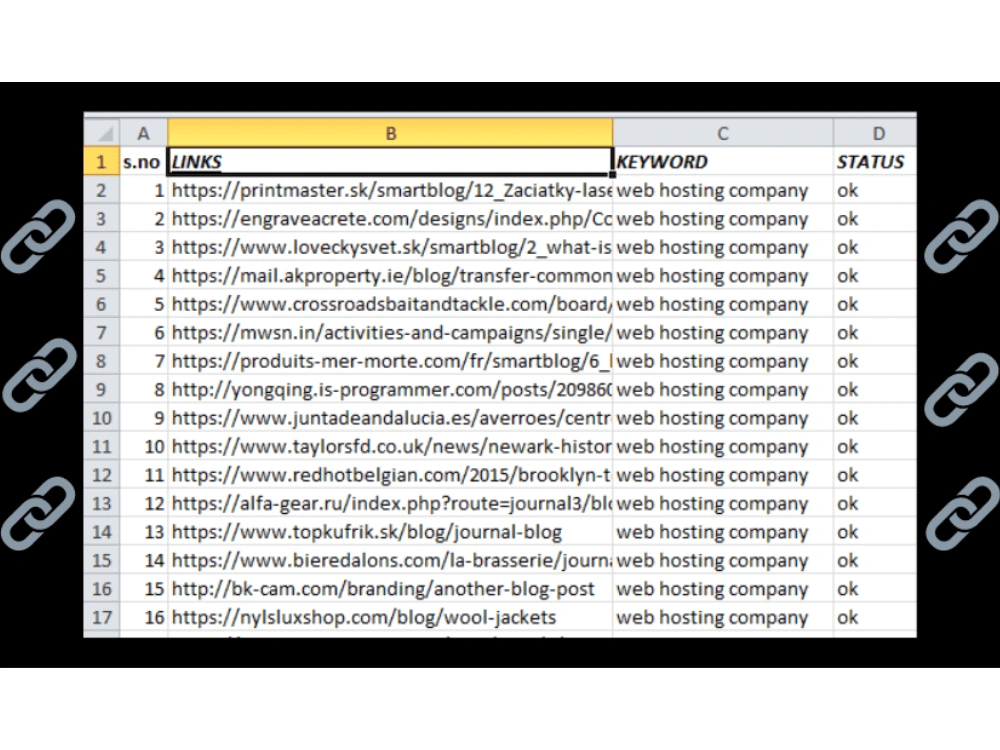Screen dimensions: 1000x750
Task: Click the KEYWORD header cell
Action: 723,161
